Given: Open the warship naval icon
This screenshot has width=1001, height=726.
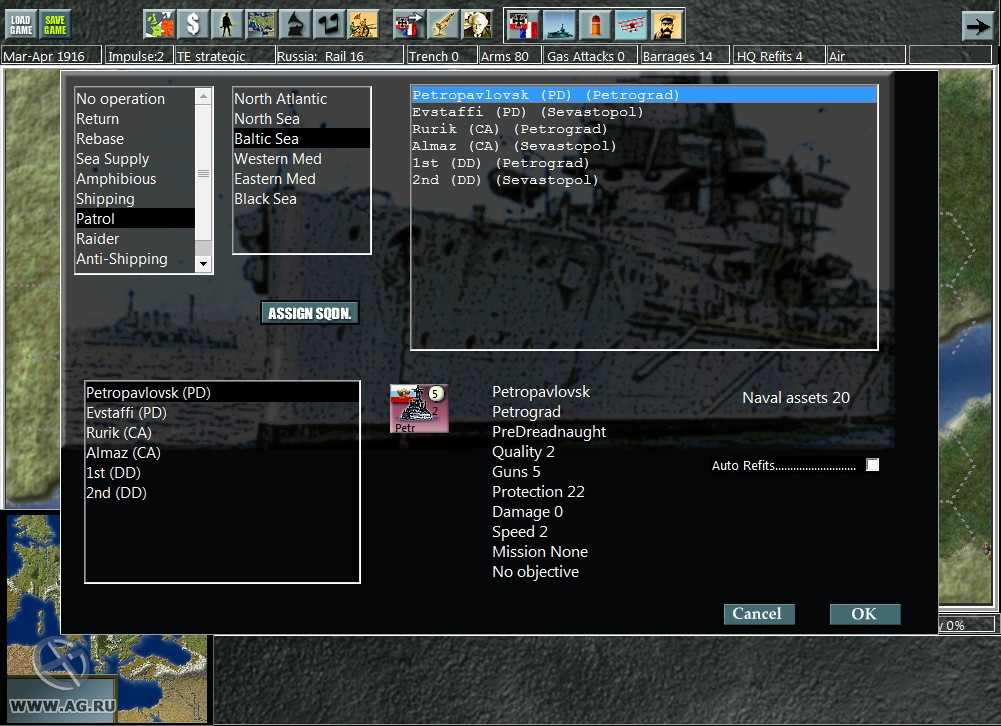Looking at the screenshot, I should click(559, 26).
